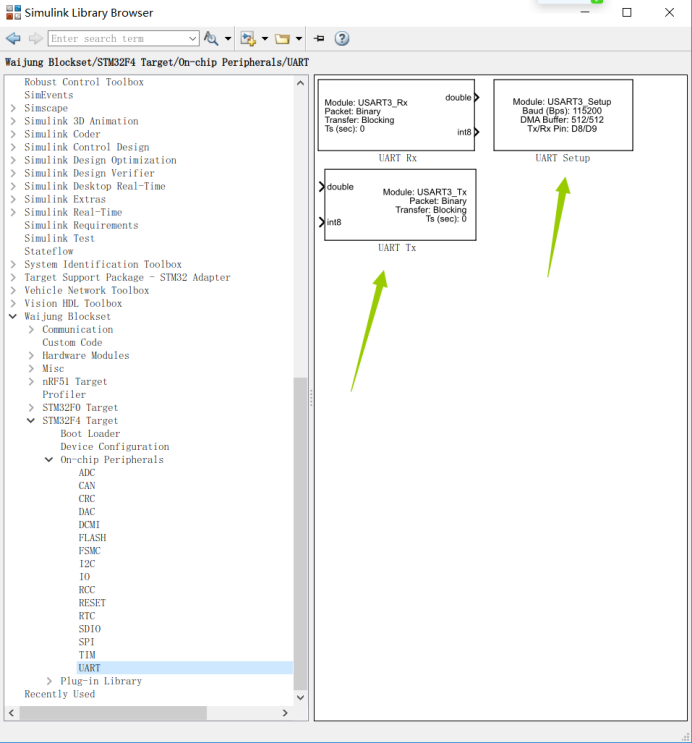Select IO in the peripherals list

point(84,577)
